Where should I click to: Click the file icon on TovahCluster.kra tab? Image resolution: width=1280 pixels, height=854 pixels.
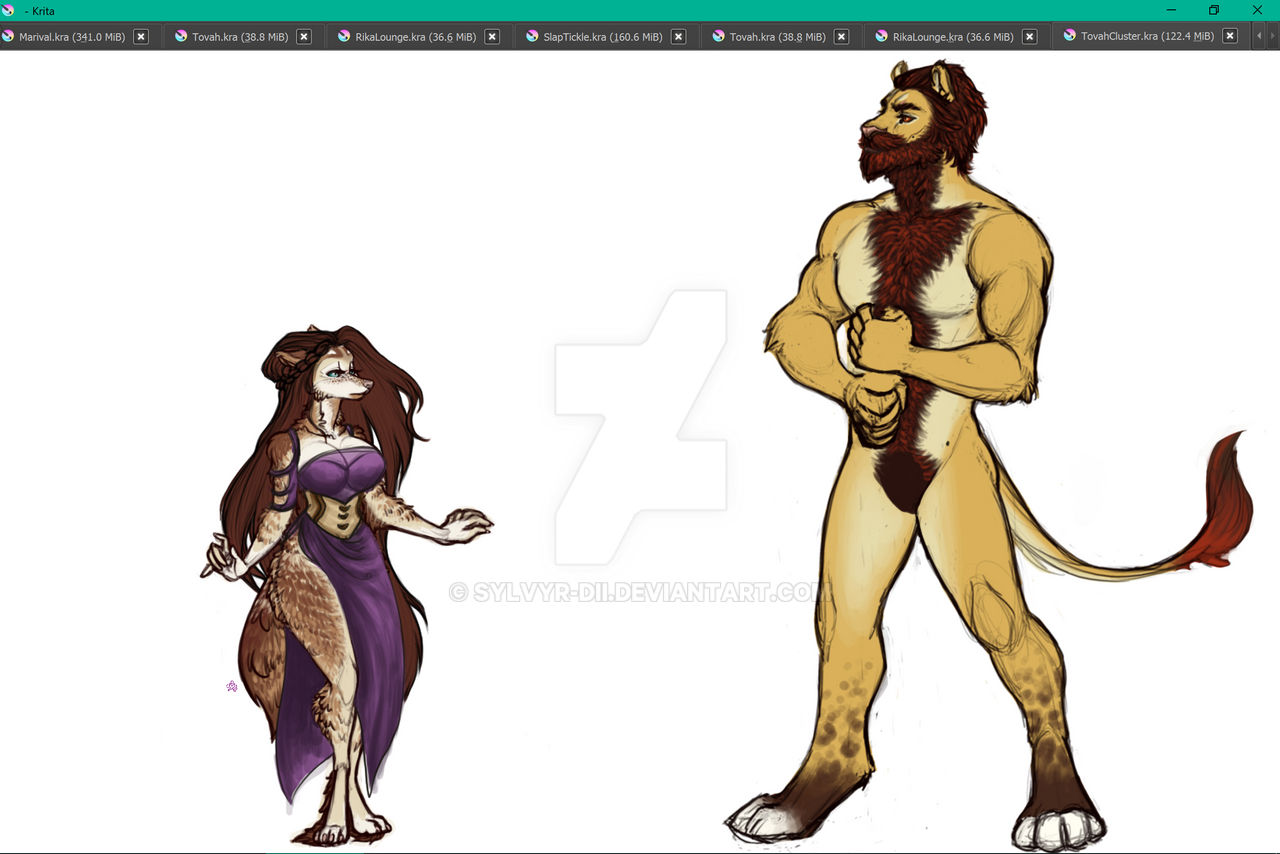tap(1070, 35)
